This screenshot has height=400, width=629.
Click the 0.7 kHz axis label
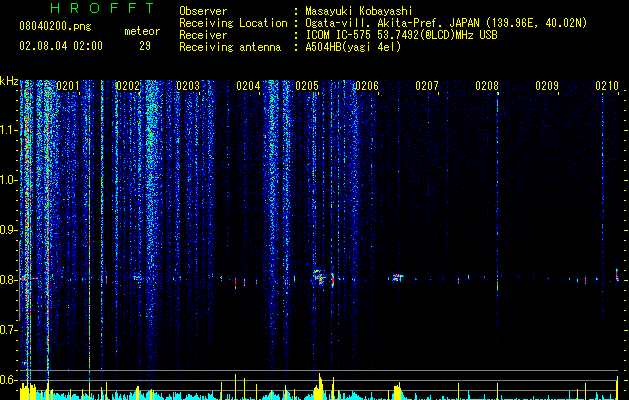(9, 330)
